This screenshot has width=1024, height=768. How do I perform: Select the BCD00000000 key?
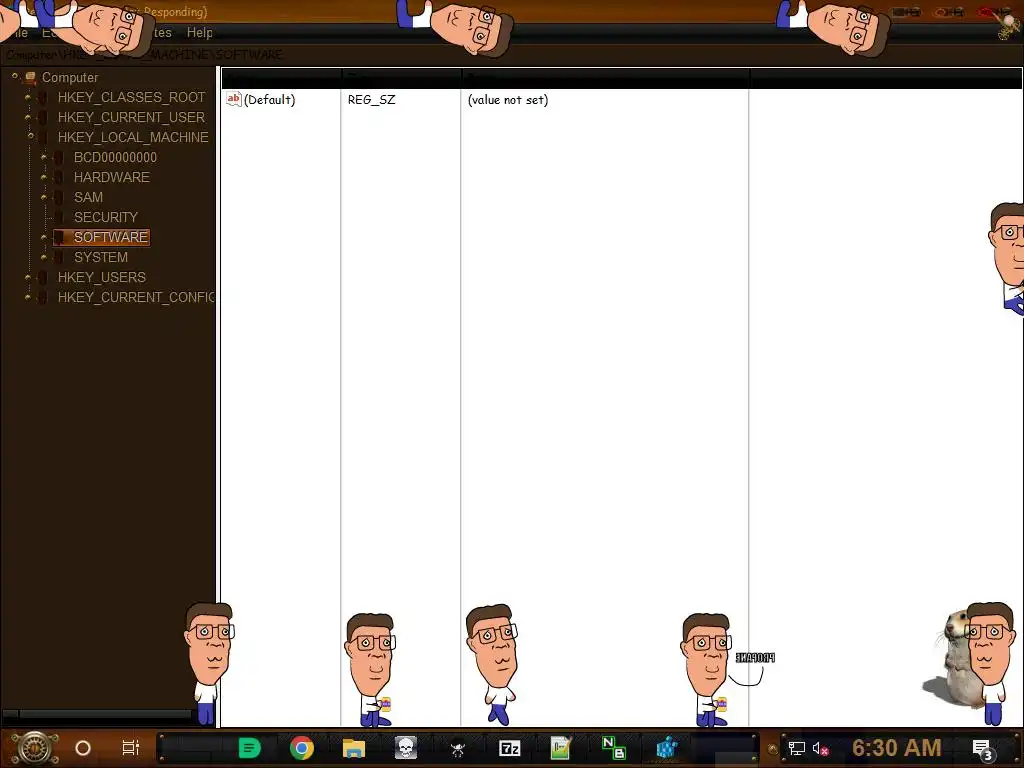(115, 157)
